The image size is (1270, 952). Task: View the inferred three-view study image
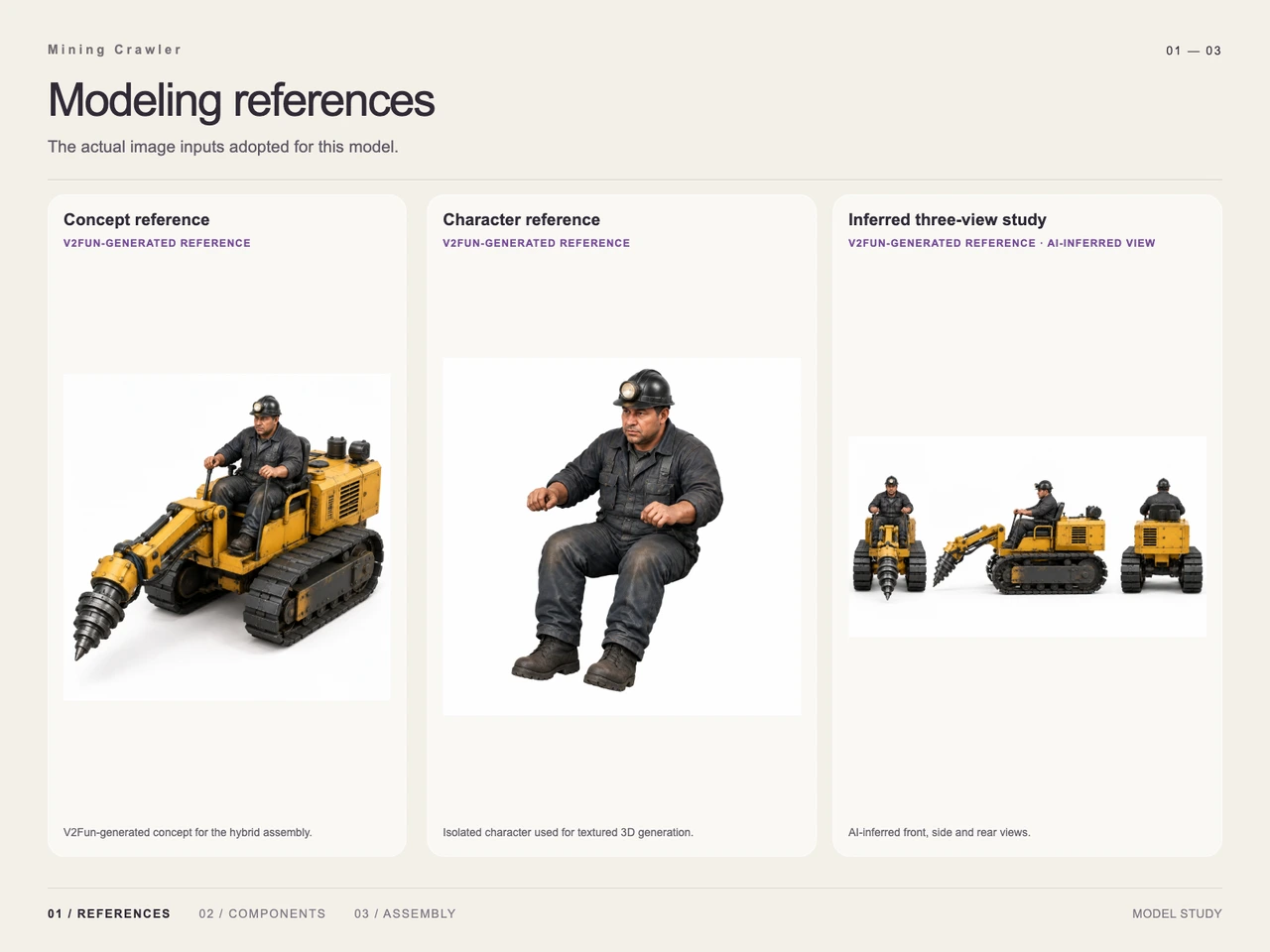[1027, 536]
